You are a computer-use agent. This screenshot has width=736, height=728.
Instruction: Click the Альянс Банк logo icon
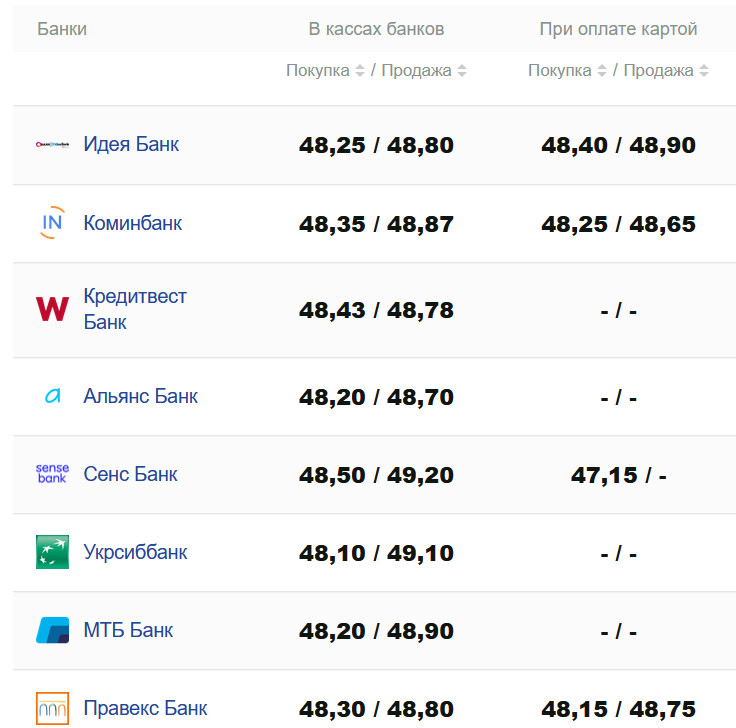pos(52,396)
